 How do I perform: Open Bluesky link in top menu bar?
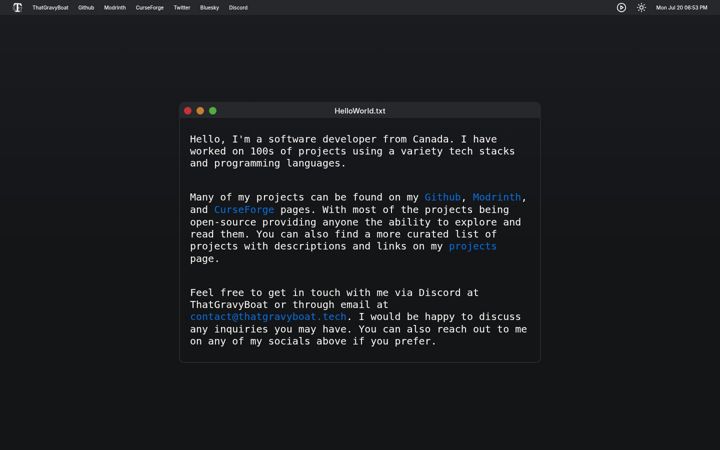point(209,8)
